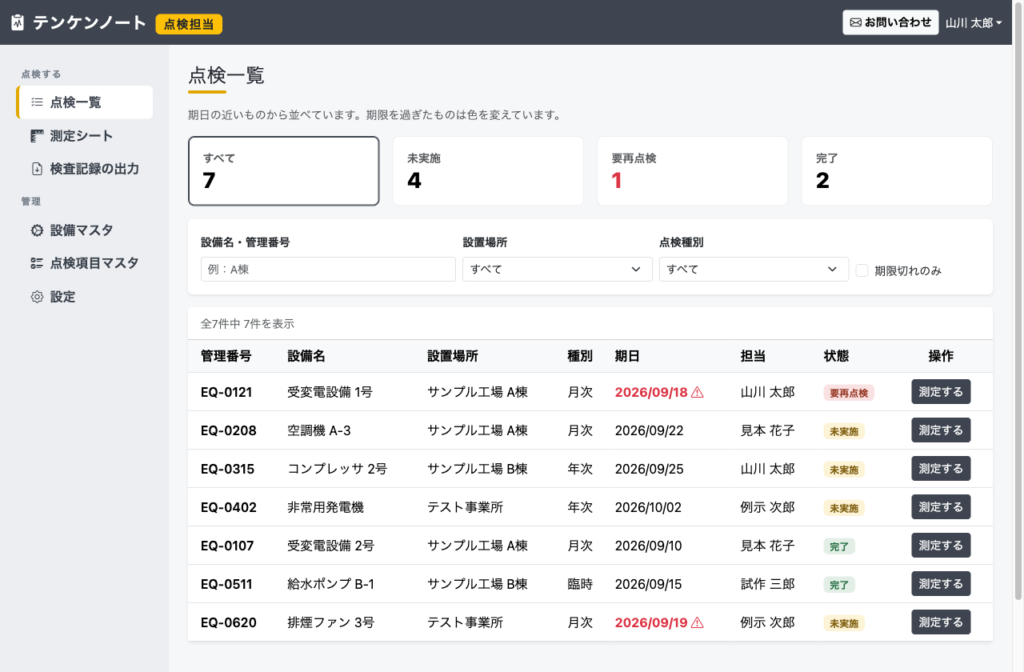The image size is (1024, 672).
Task: Click the 期日 column header
Action: click(627, 356)
